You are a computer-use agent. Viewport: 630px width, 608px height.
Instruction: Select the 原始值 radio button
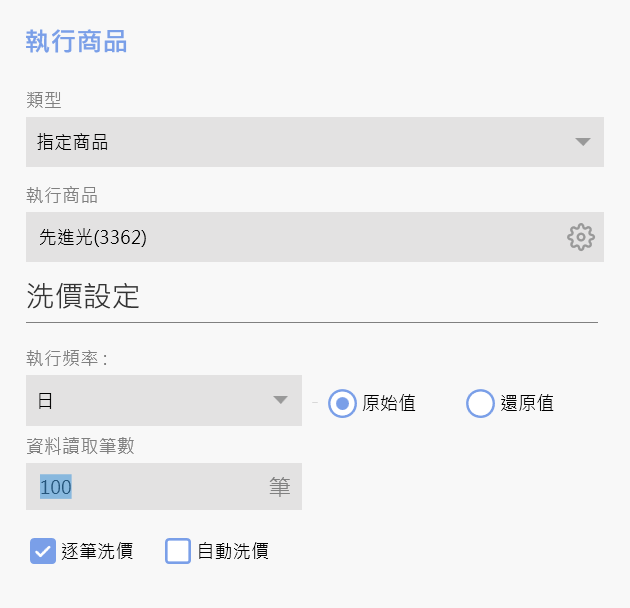click(x=342, y=403)
